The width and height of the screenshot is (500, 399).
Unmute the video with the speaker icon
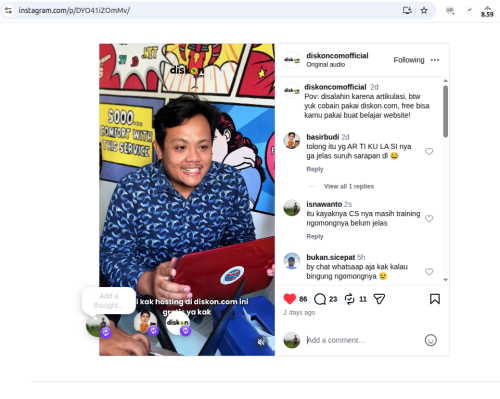pos(261,342)
